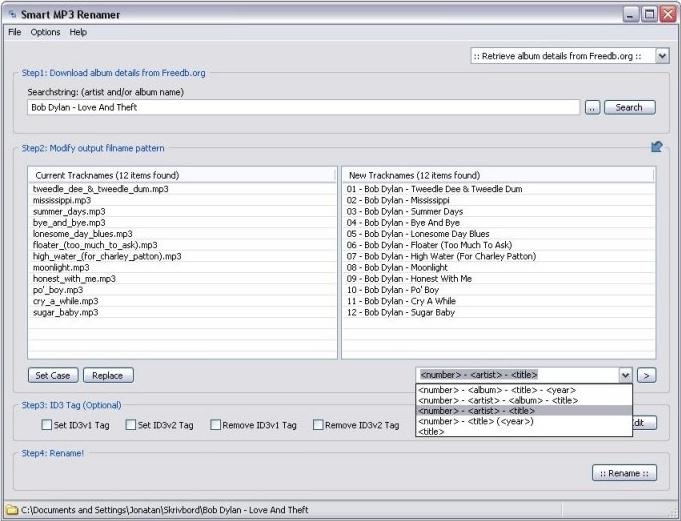The image size is (681, 521).
Task: Select 07 - Bob Dylan - High Water row
Action: tap(498, 256)
